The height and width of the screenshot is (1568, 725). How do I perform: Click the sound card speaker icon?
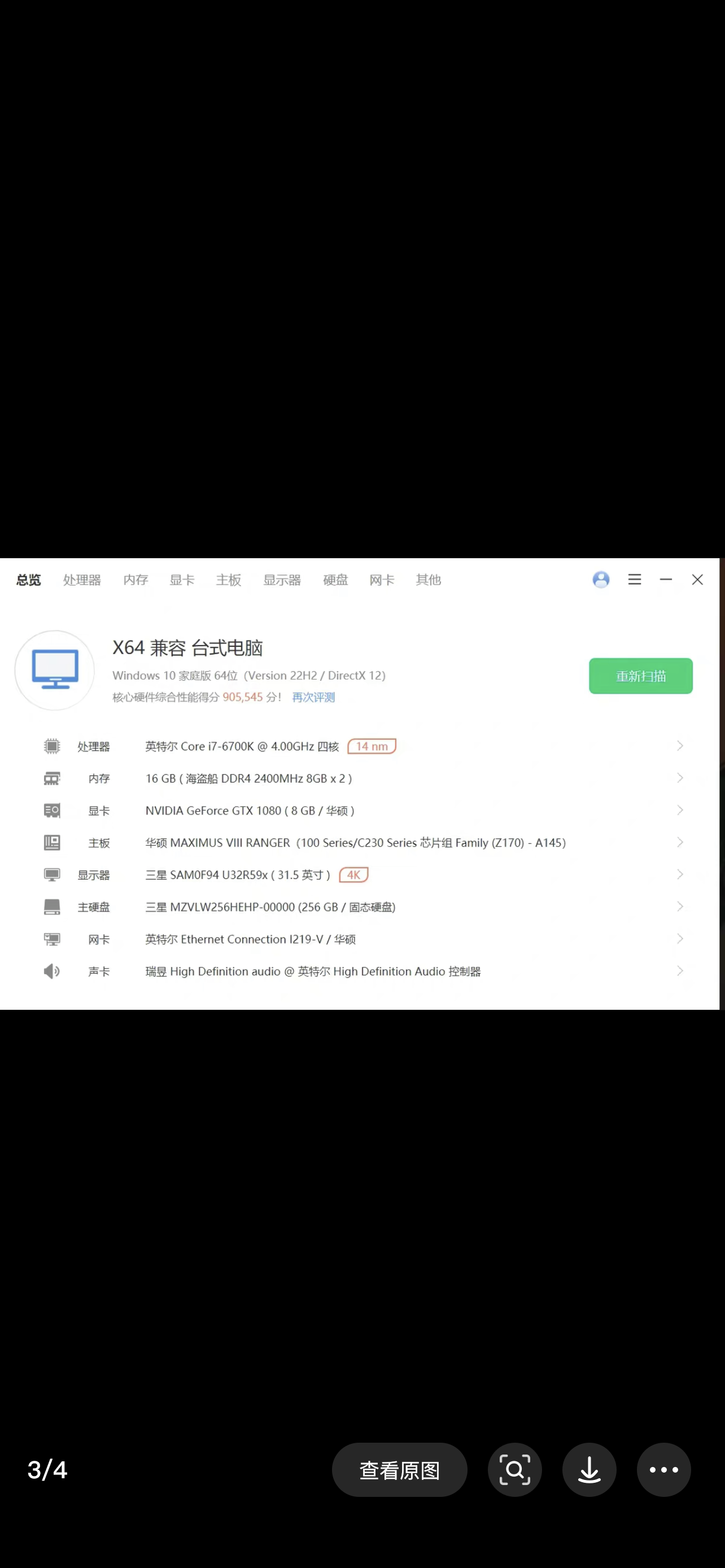[x=52, y=971]
